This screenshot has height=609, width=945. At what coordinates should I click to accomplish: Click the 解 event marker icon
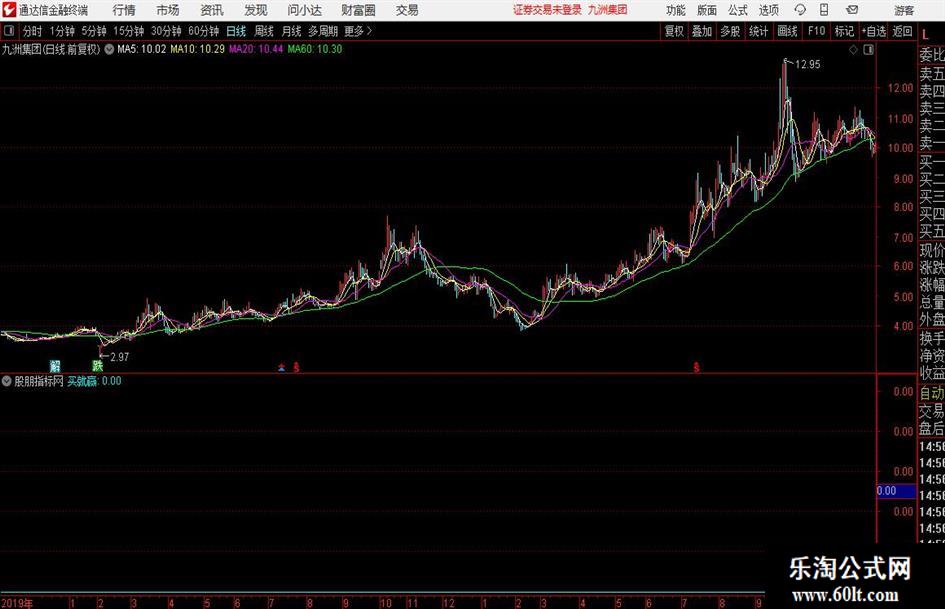coord(55,366)
